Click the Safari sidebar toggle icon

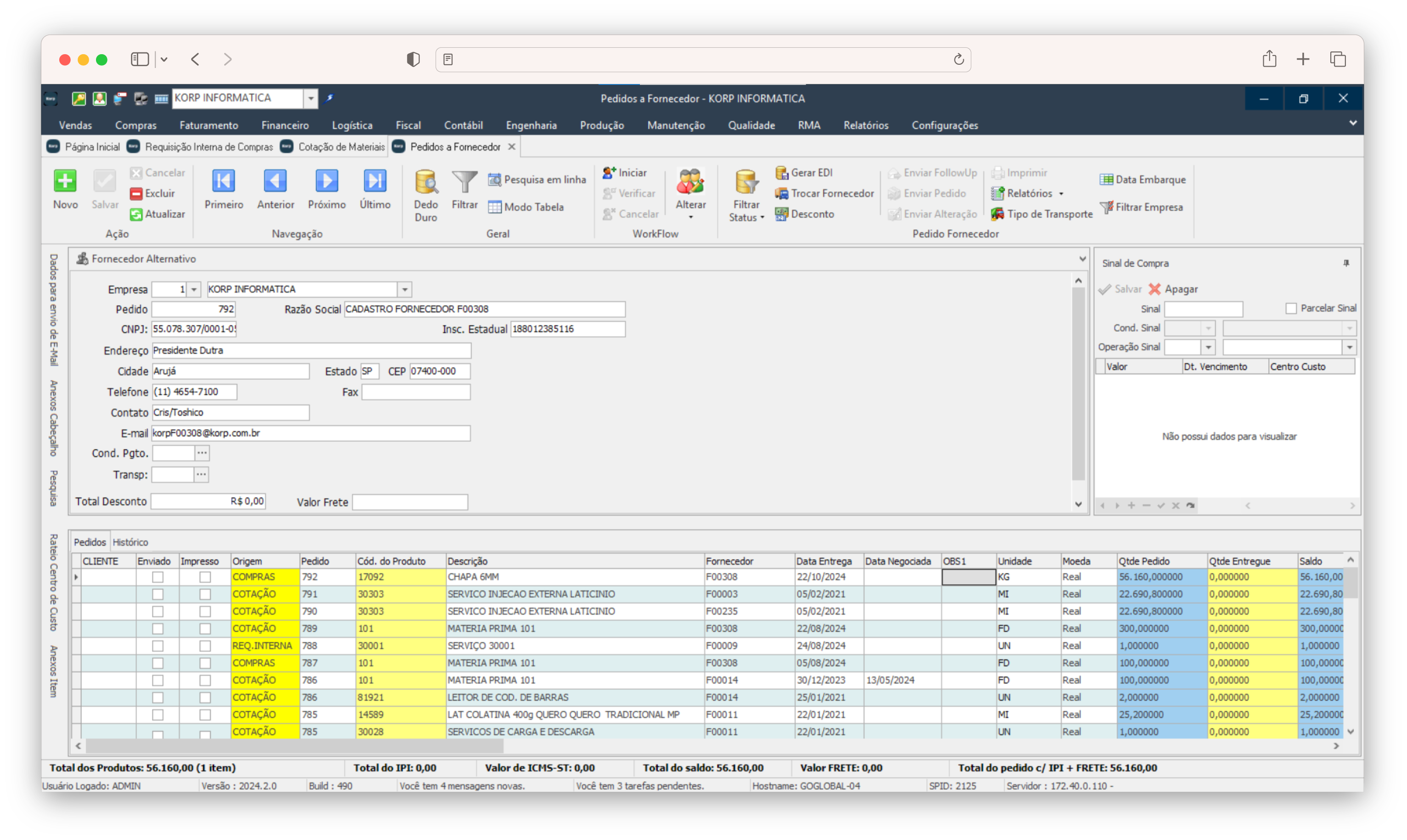[x=139, y=59]
